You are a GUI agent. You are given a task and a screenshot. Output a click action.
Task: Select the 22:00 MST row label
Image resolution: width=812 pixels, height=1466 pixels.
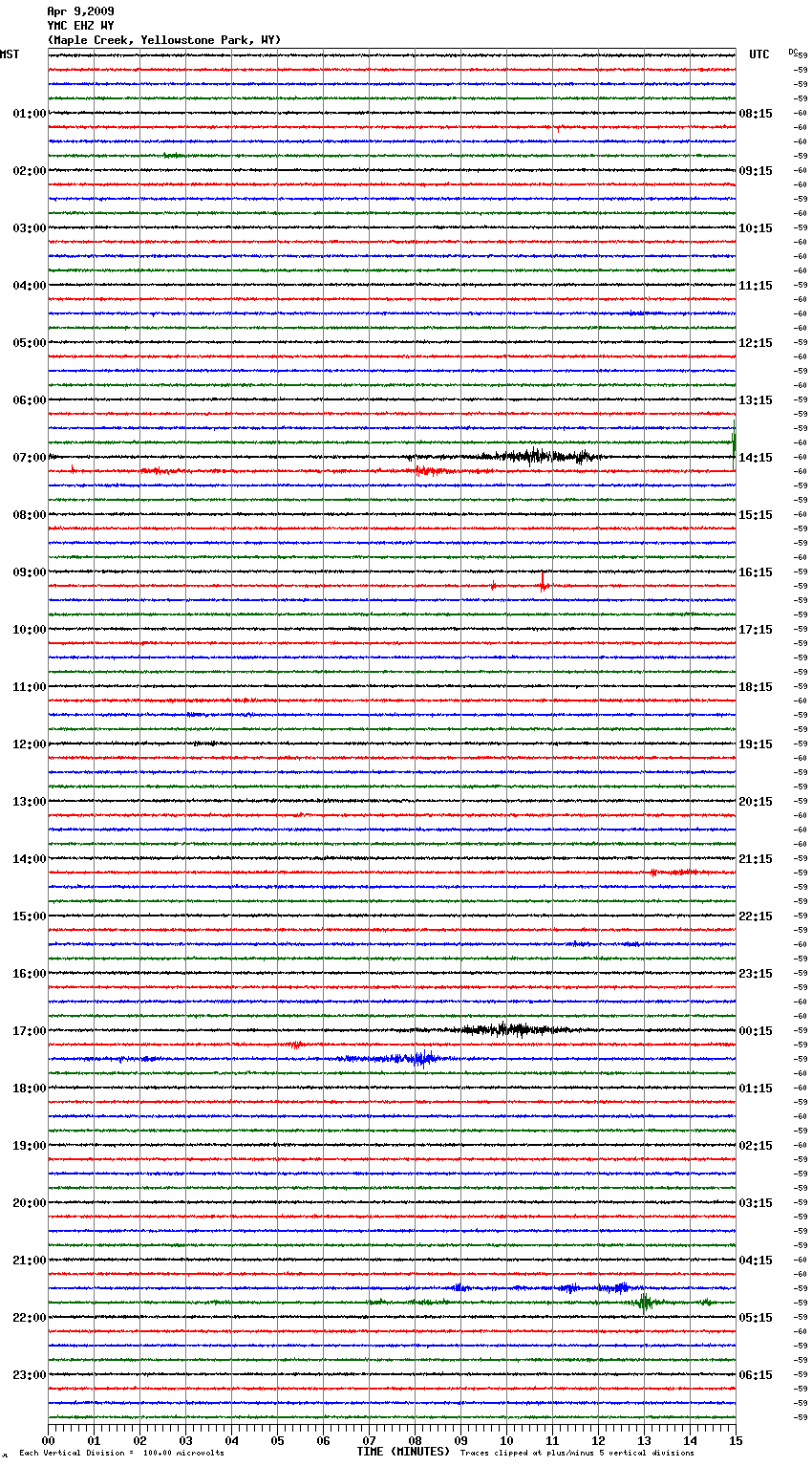pyautogui.click(x=30, y=1318)
